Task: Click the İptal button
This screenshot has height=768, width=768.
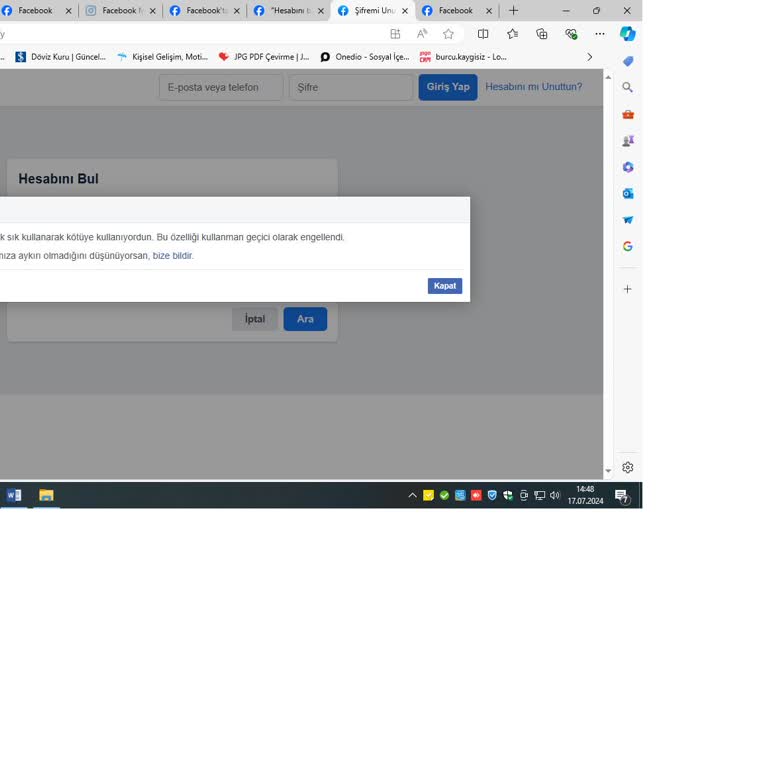Action: tap(255, 319)
